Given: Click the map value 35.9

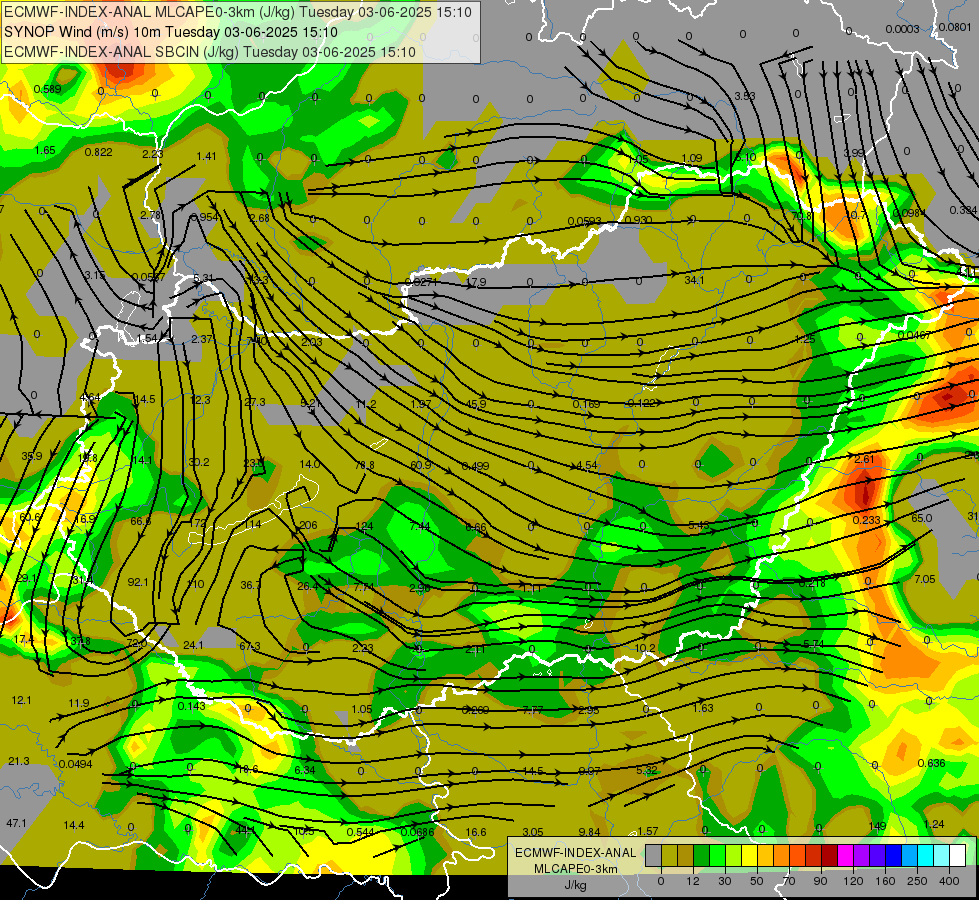Looking at the screenshot, I should (x=32, y=456).
